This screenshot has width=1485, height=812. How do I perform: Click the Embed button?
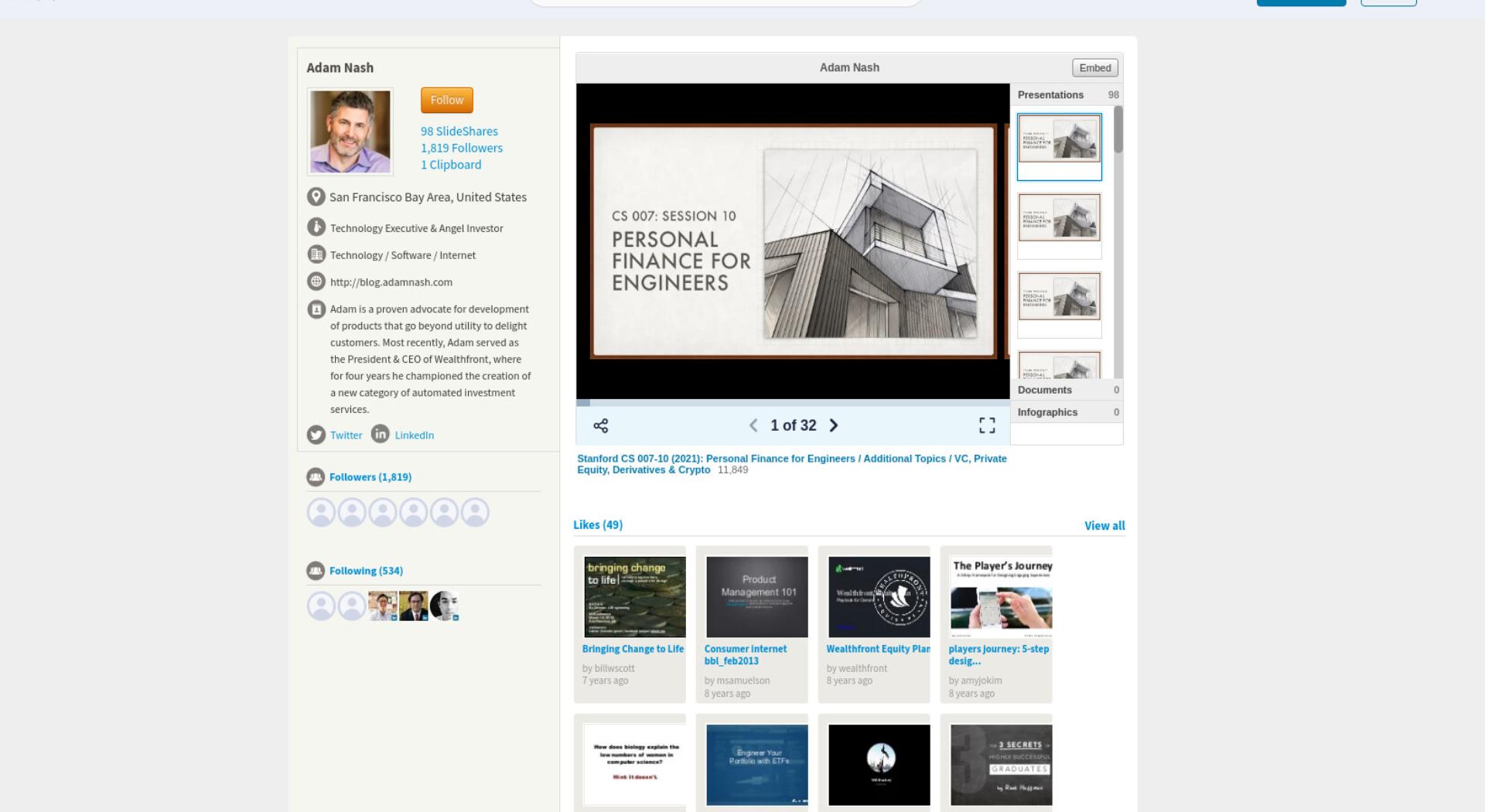(1095, 68)
